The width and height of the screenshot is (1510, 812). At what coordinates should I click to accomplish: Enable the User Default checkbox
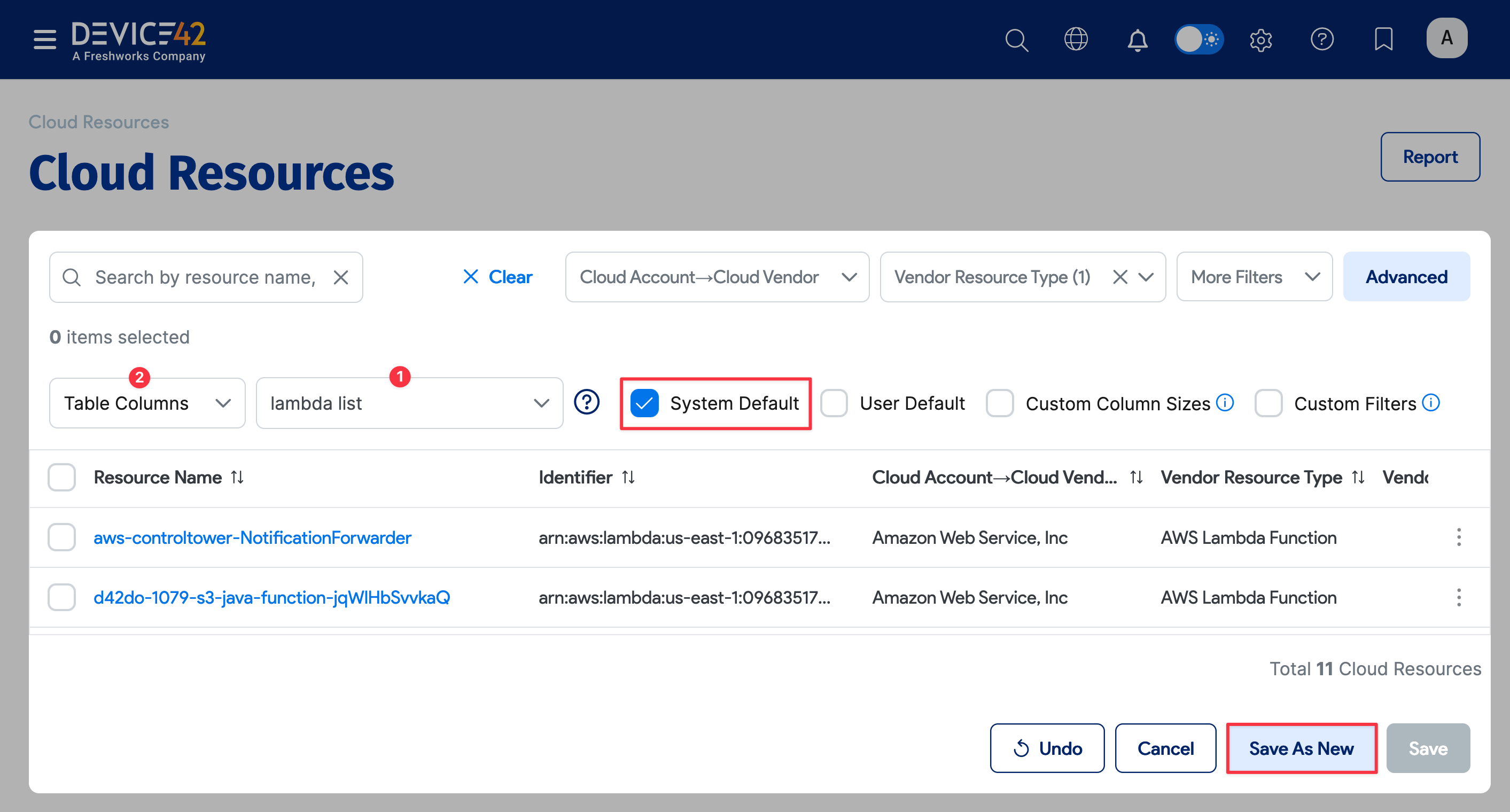coord(834,402)
